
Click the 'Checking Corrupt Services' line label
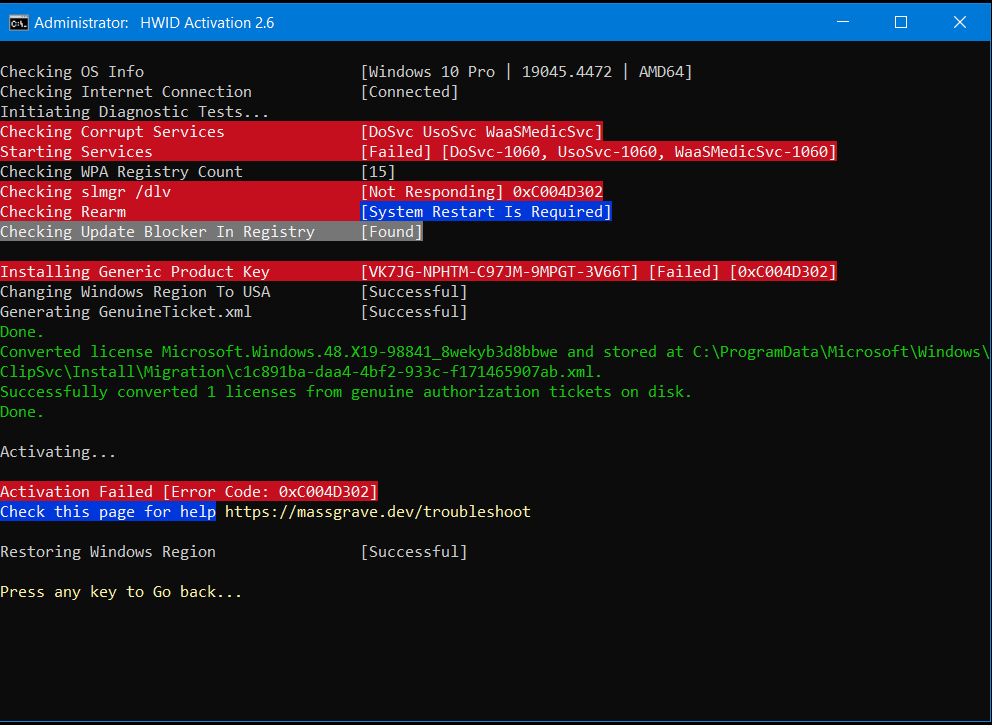112,132
